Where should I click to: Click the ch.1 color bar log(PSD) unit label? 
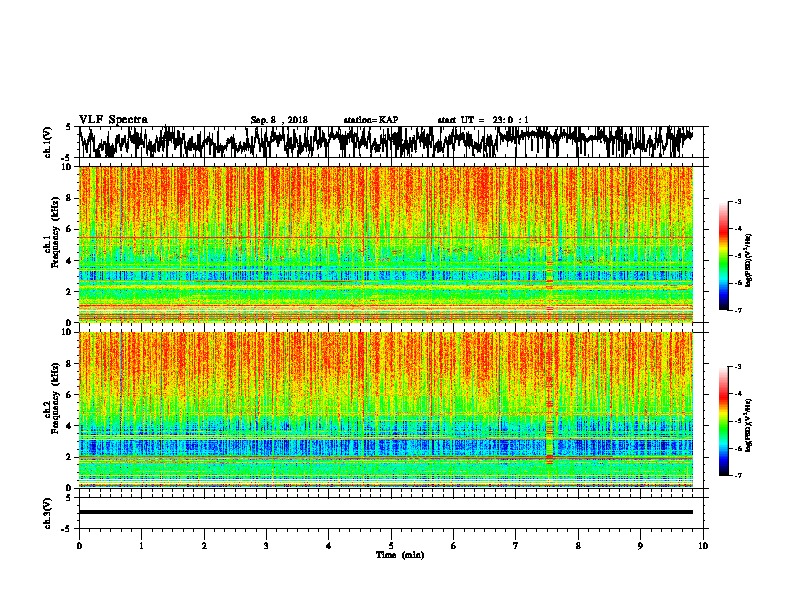(x=749, y=260)
